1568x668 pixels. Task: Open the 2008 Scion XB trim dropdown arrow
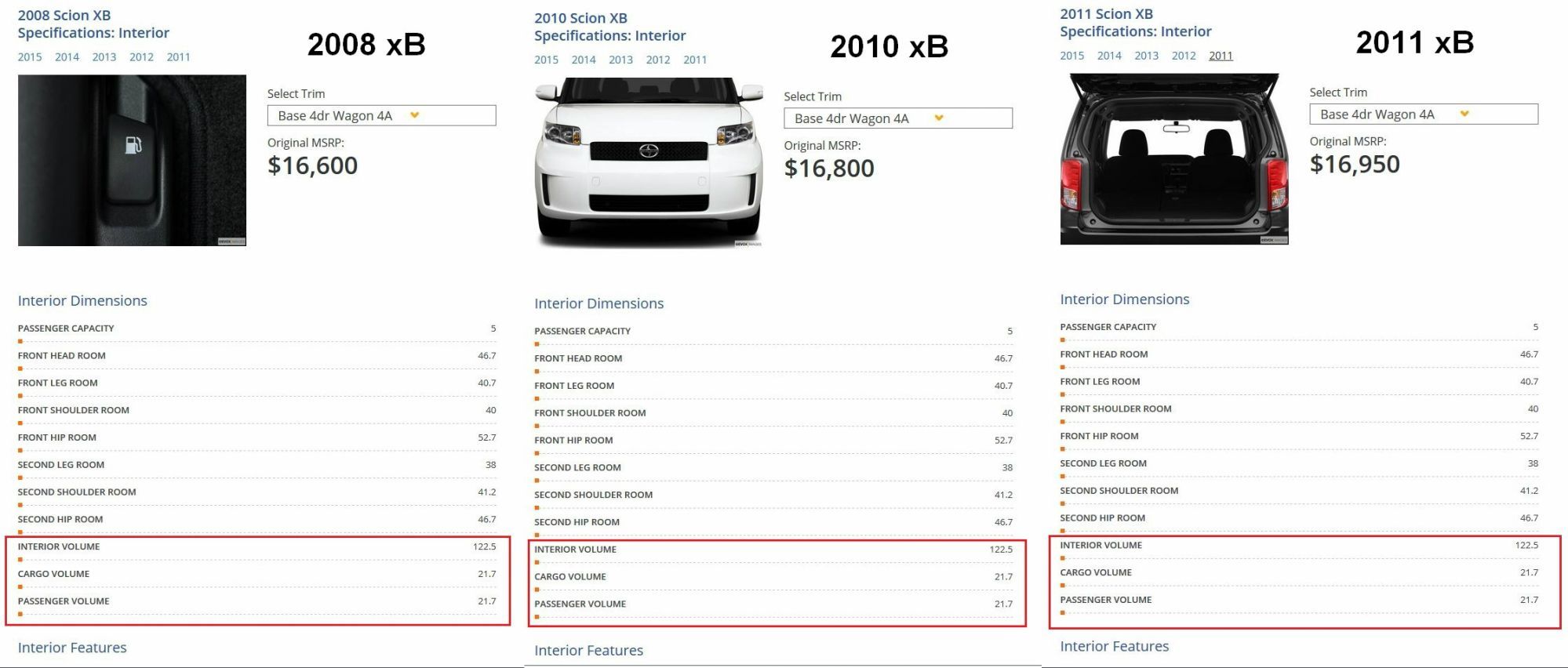click(x=415, y=115)
